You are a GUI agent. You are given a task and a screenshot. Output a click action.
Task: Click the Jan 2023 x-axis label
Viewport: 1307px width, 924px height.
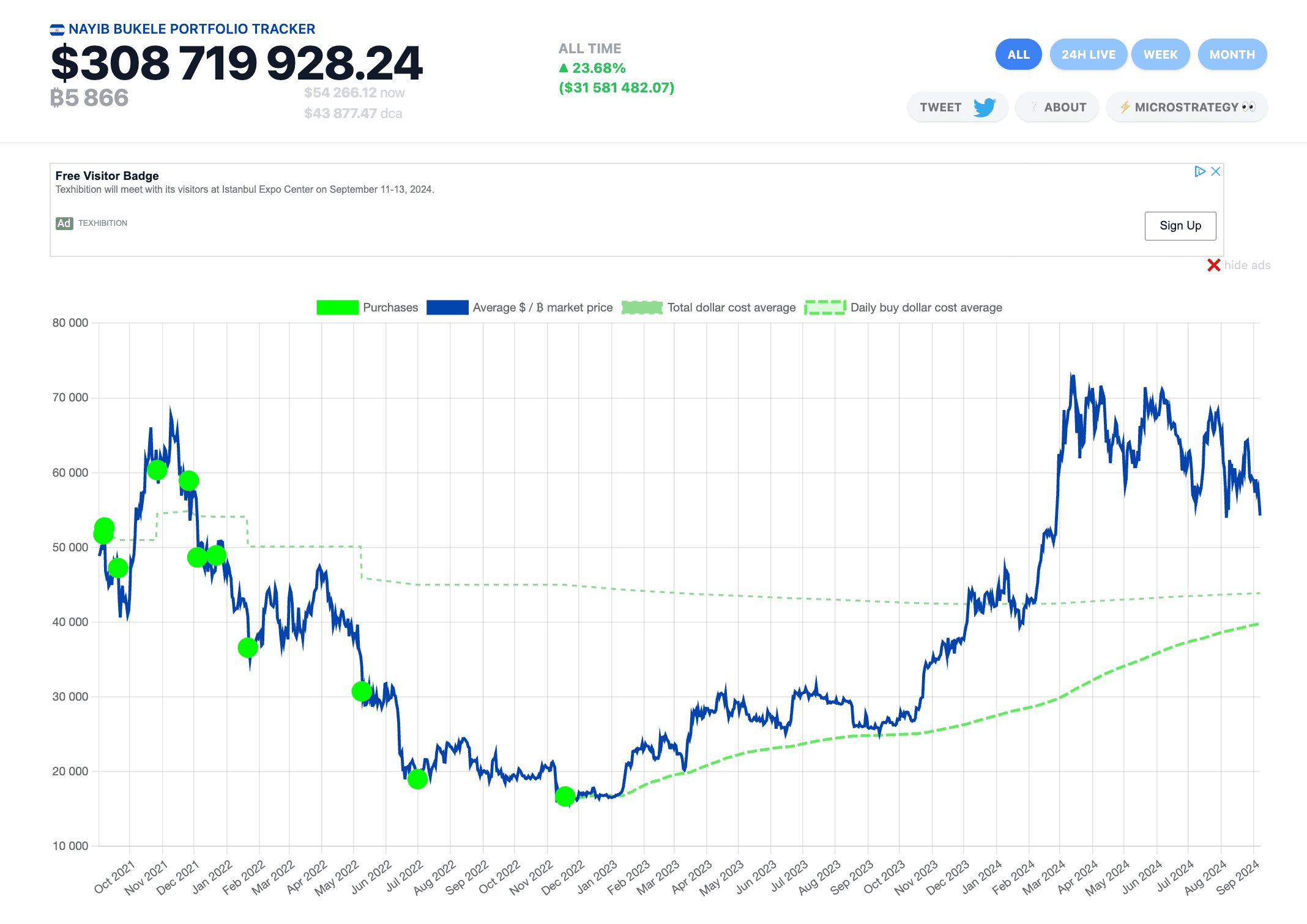click(x=597, y=877)
